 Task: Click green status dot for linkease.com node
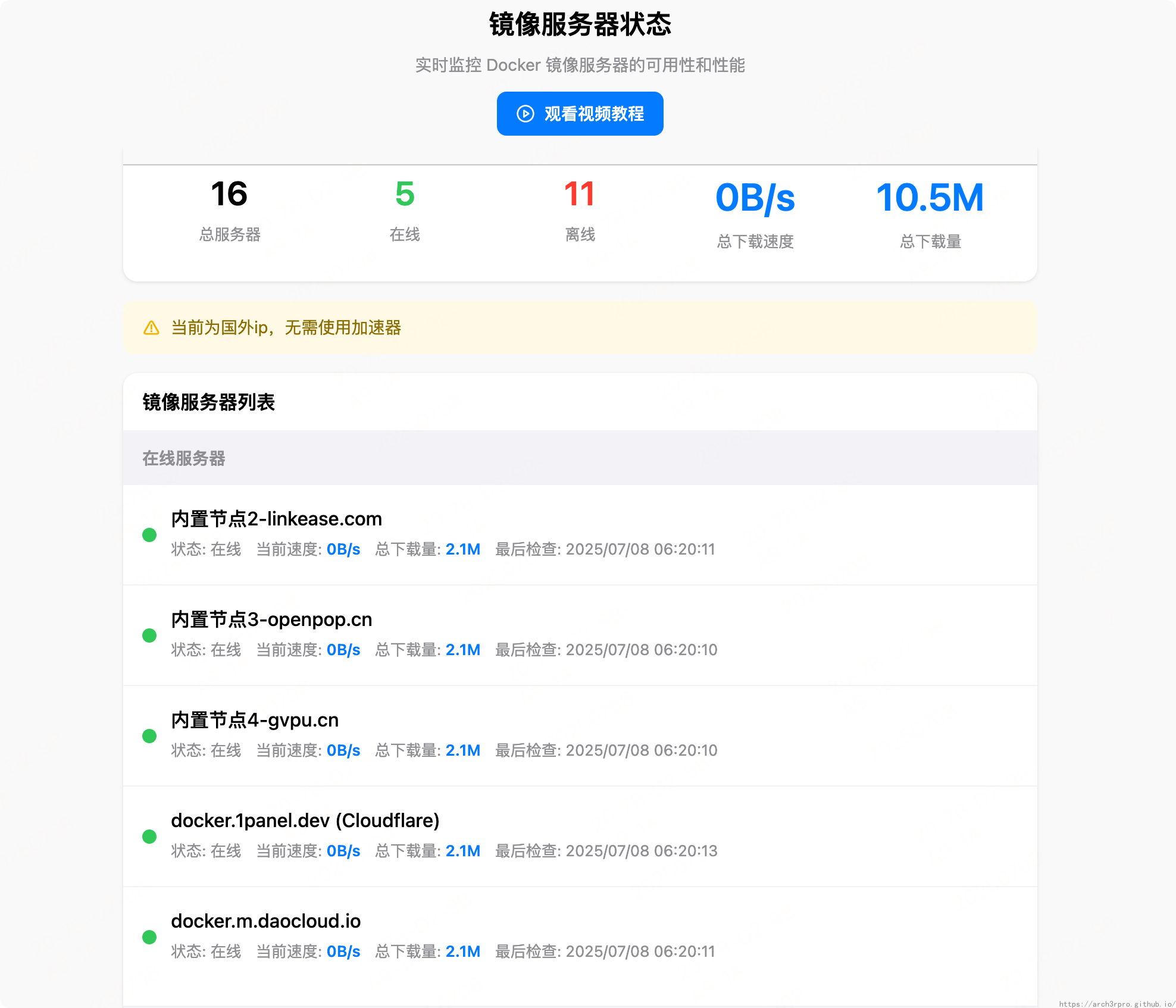149,535
